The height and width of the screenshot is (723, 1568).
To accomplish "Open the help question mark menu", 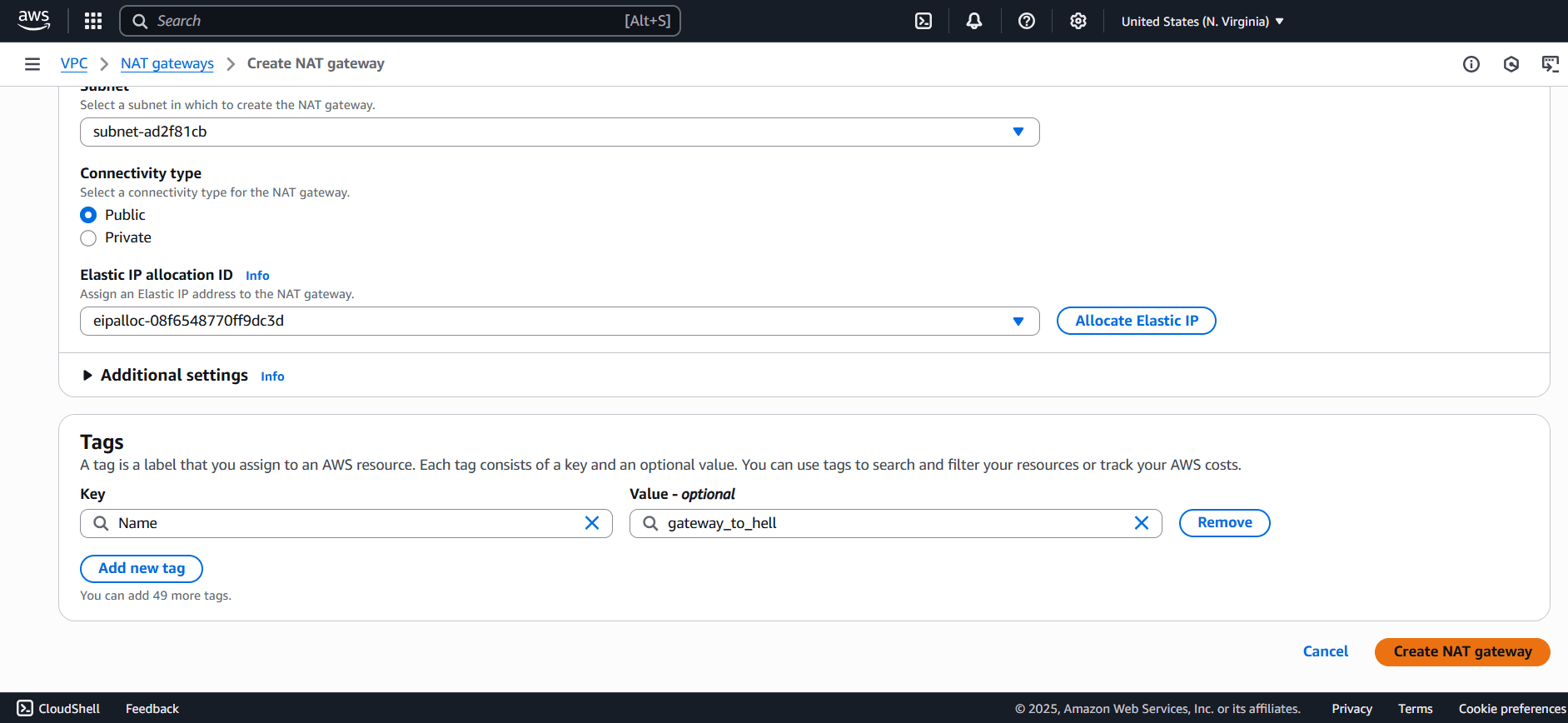I will coord(1026,21).
